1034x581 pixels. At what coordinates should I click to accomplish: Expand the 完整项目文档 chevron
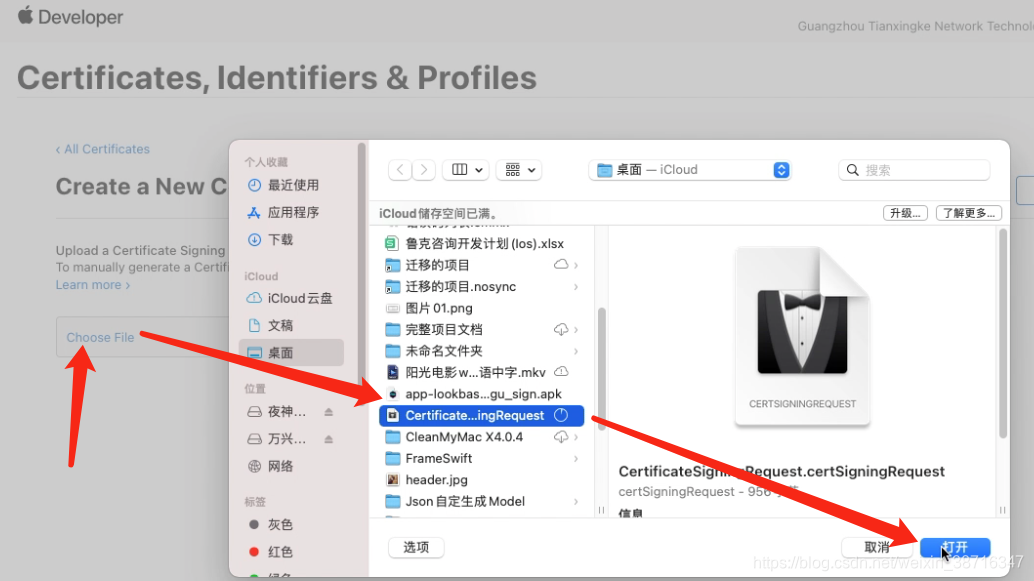click(576, 330)
